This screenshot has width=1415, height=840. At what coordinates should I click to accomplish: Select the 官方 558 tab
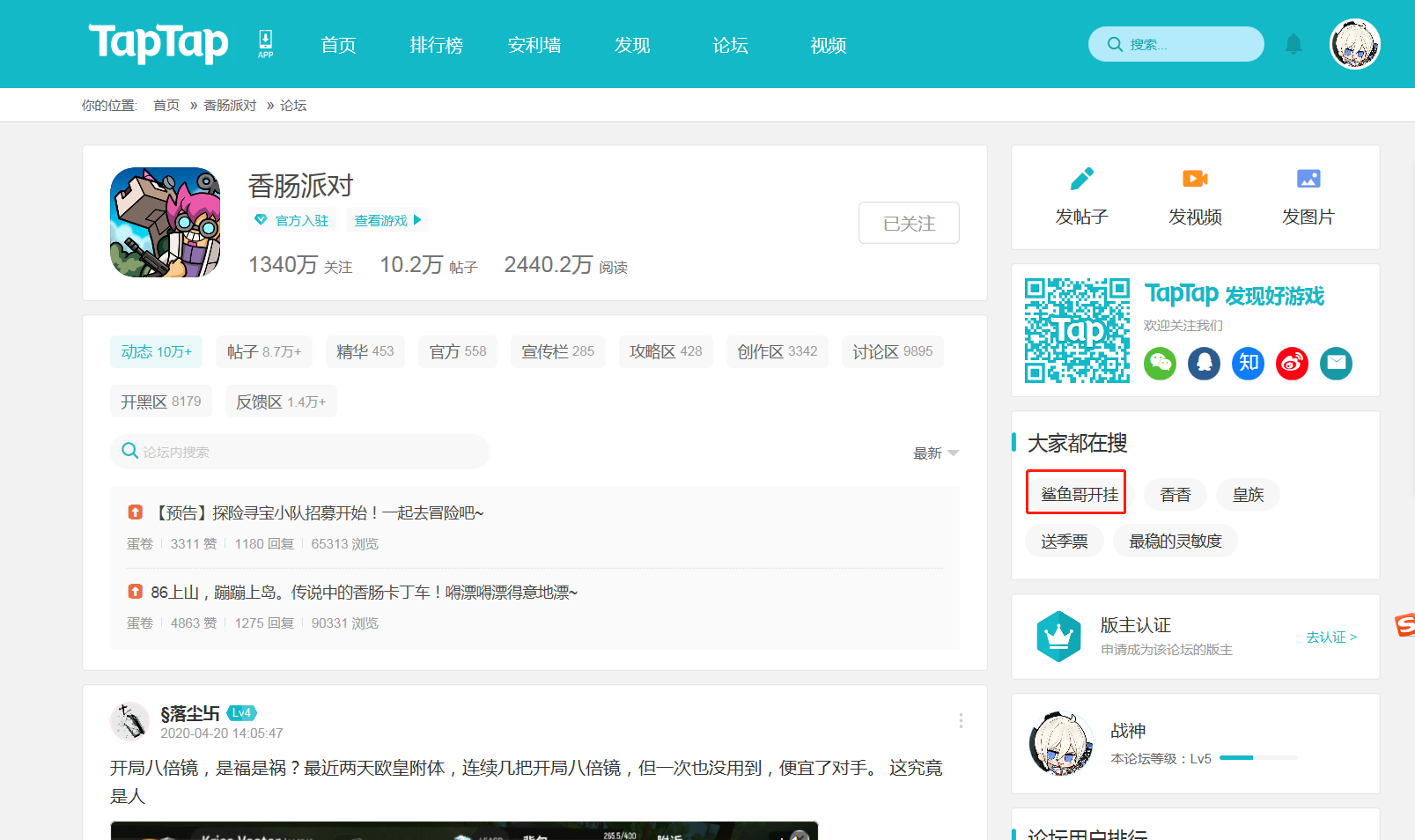[458, 351]
